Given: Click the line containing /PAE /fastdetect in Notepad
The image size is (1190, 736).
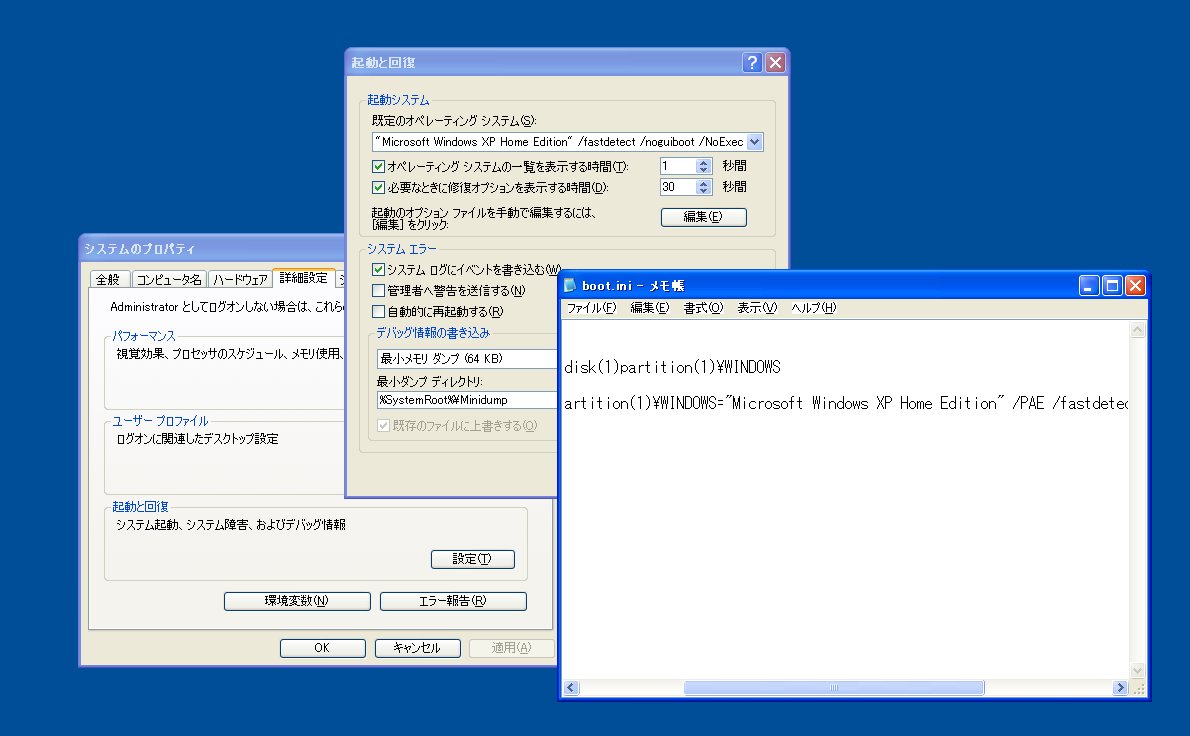Looking at the screenshot, I should pos(846,403).
